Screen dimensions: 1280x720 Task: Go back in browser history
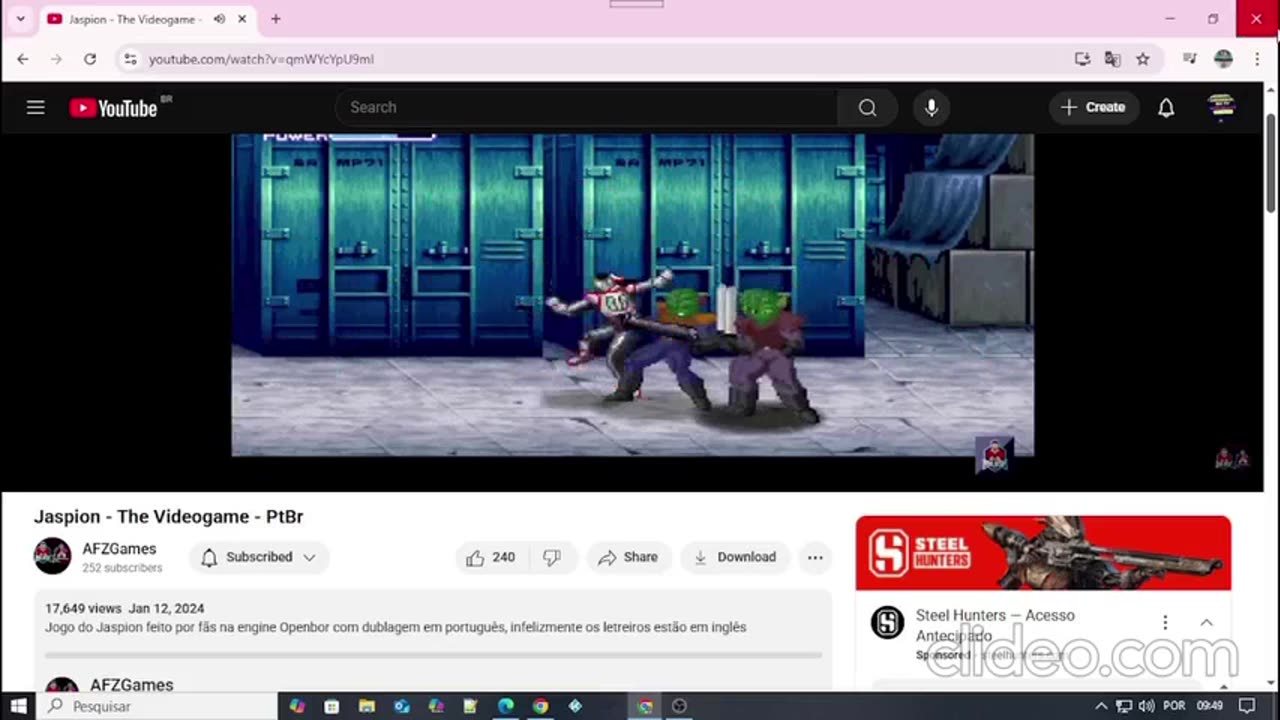click(23, 59)
